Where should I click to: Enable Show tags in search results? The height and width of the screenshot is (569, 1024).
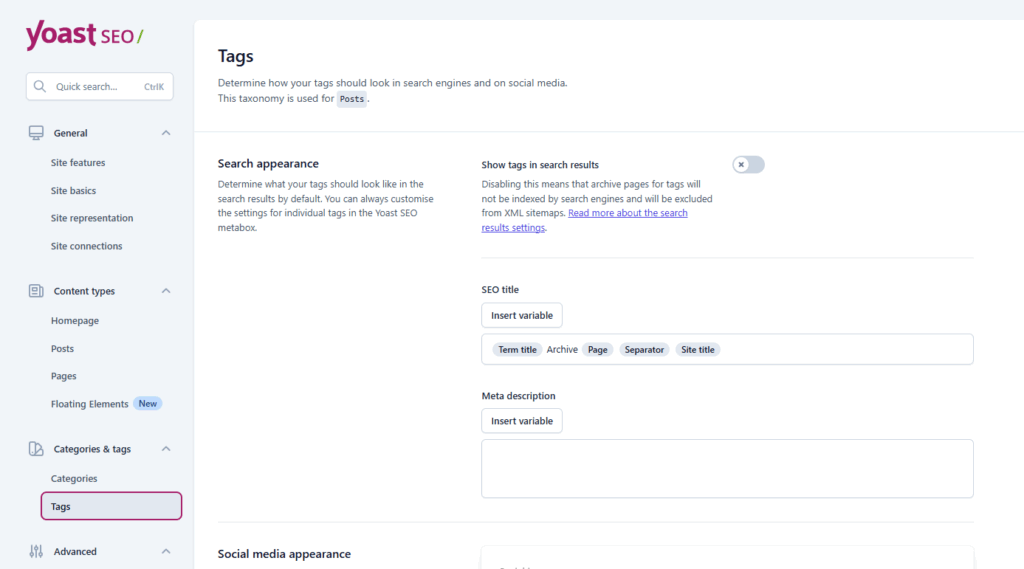(x=748, y=165)
